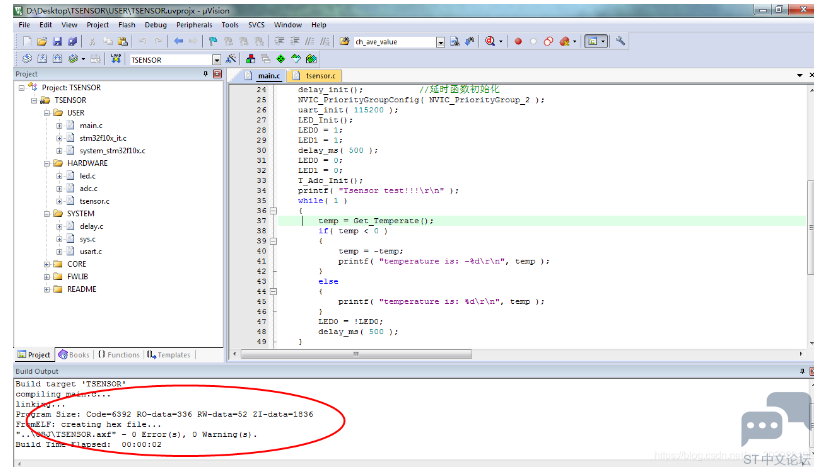Collapse the HARDWARE folder
The image size is (820, 475).
(x=47, y=163)
